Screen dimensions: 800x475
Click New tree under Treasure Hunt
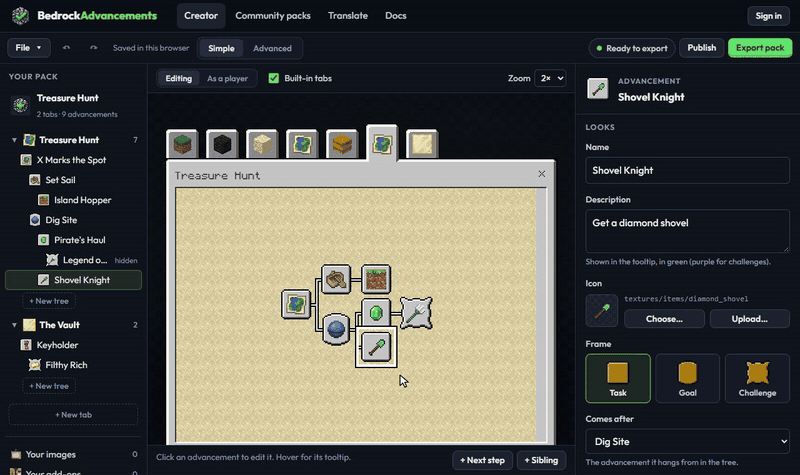click(49, 301)
